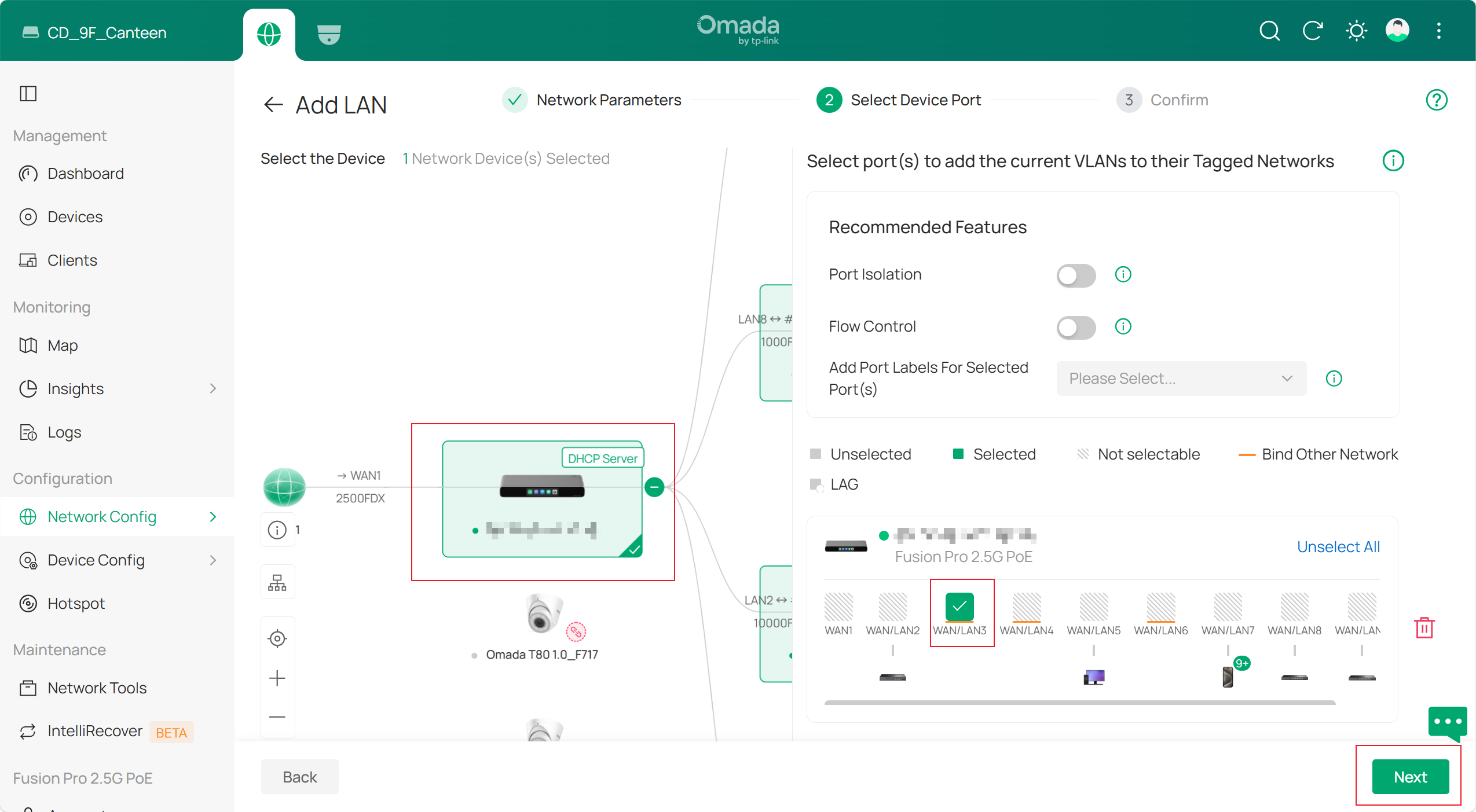The width and height of the screenshot is (1476, 812).
Task: Open the global network view globe tab
Action: 269,34
